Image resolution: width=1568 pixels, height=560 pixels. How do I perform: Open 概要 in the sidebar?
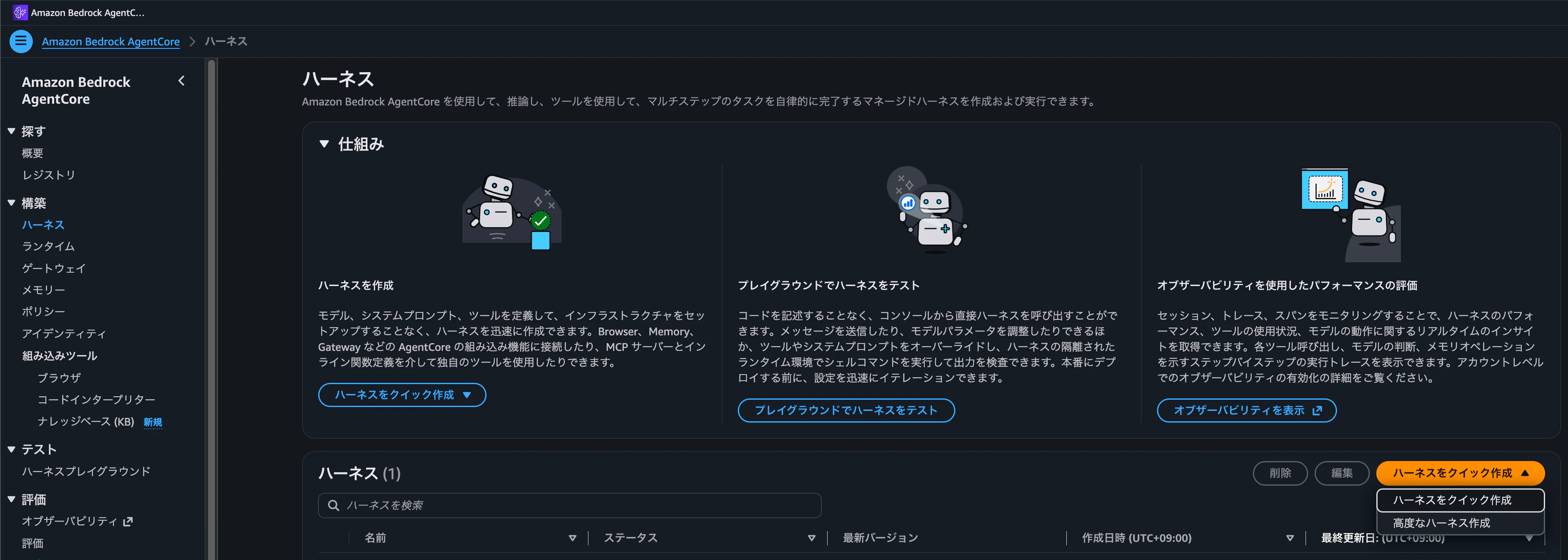click(x=33, y=153)
